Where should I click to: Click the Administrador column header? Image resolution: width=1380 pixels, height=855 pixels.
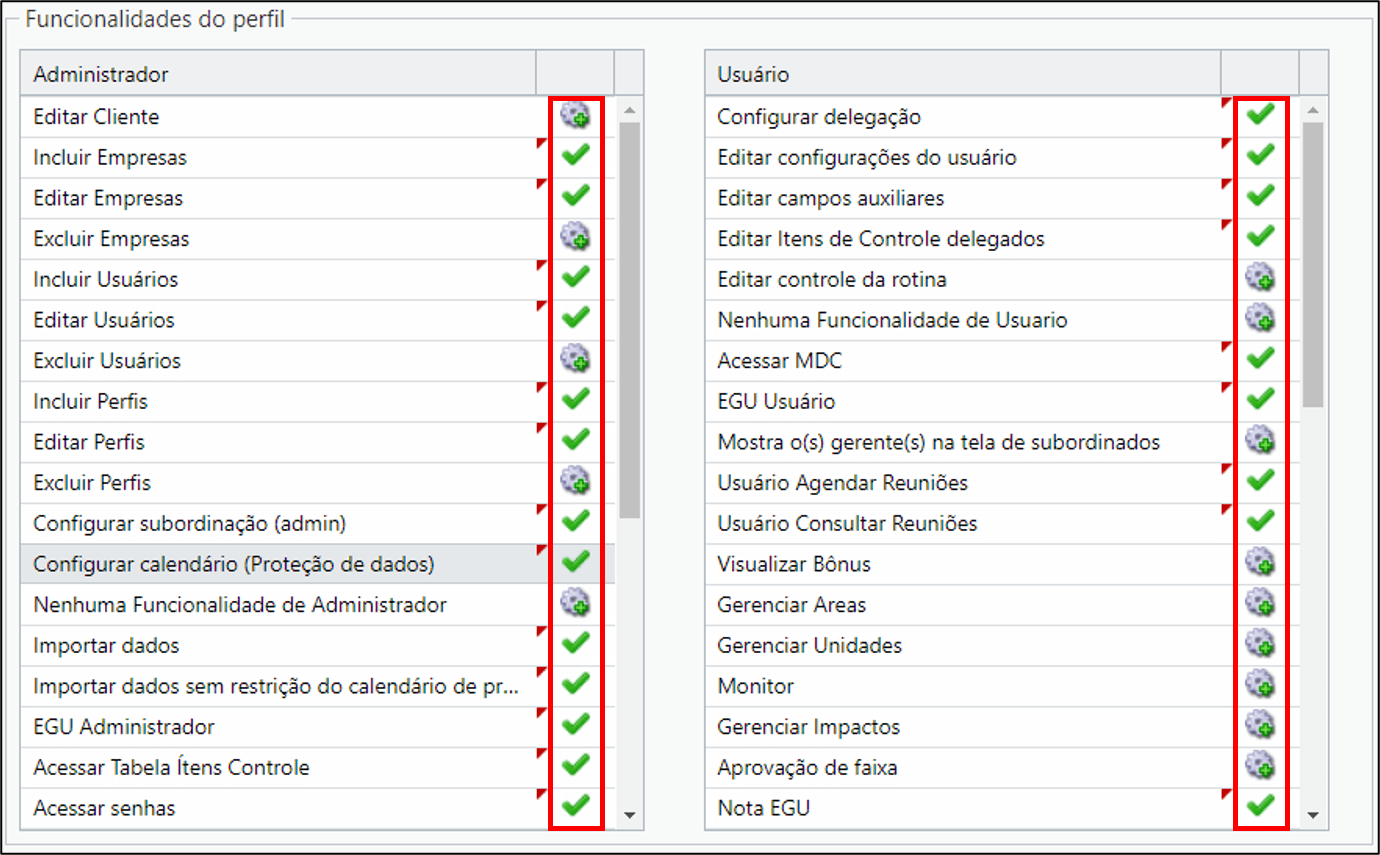click(x=278, y=74)
